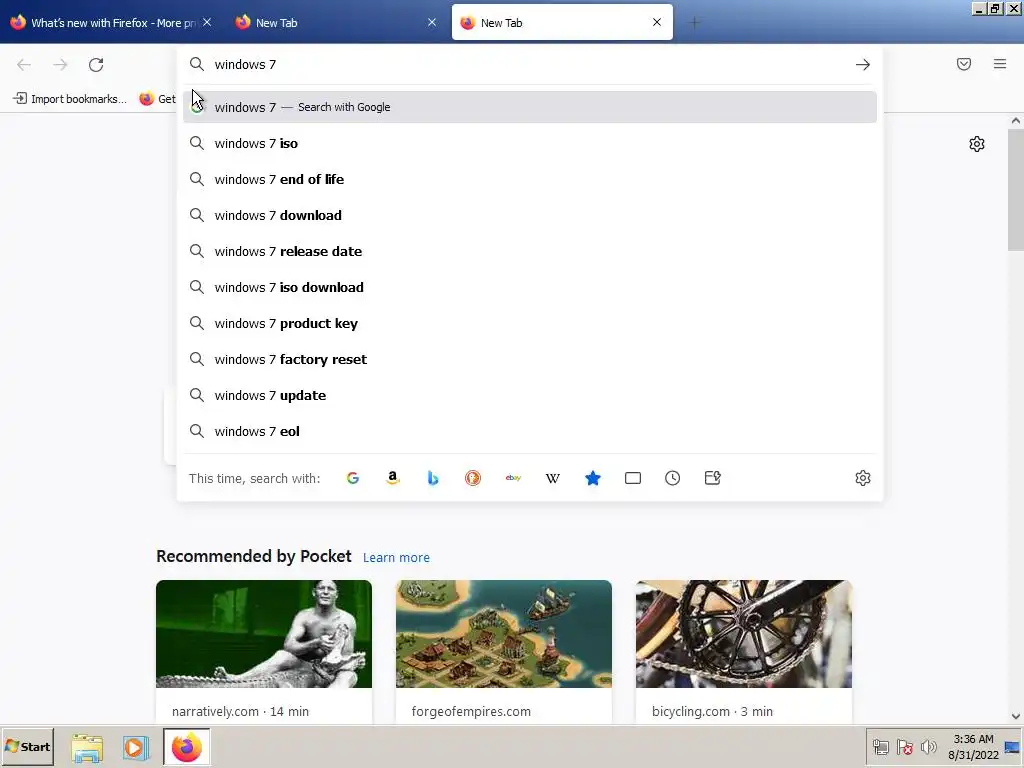Click the Go arrow in the address bar

(863, 65)
